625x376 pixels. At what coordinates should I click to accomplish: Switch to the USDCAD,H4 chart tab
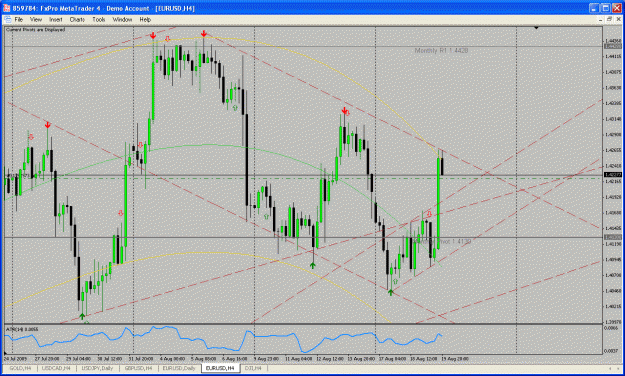[x=56, y=368]
